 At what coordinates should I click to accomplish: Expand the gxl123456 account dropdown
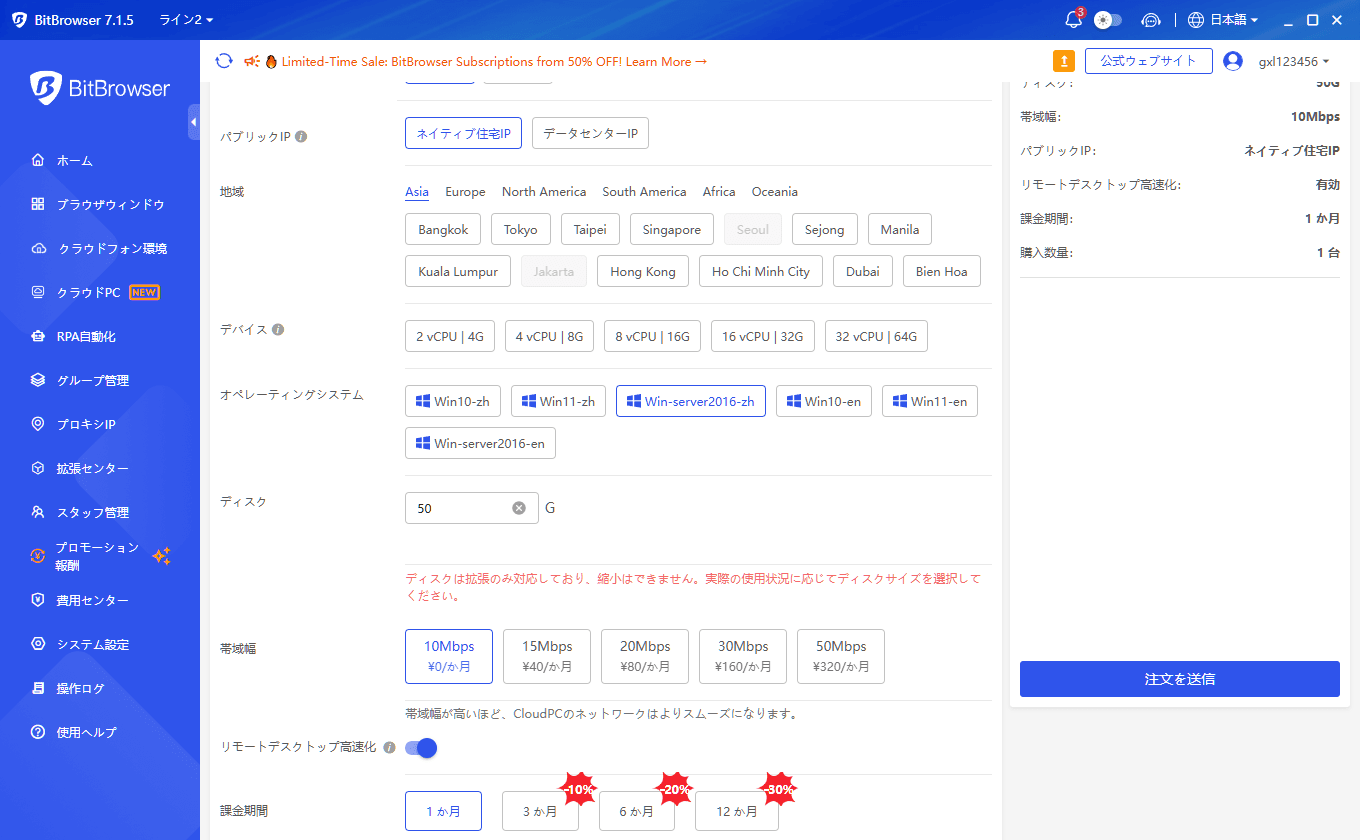[x=1294, y=61]
